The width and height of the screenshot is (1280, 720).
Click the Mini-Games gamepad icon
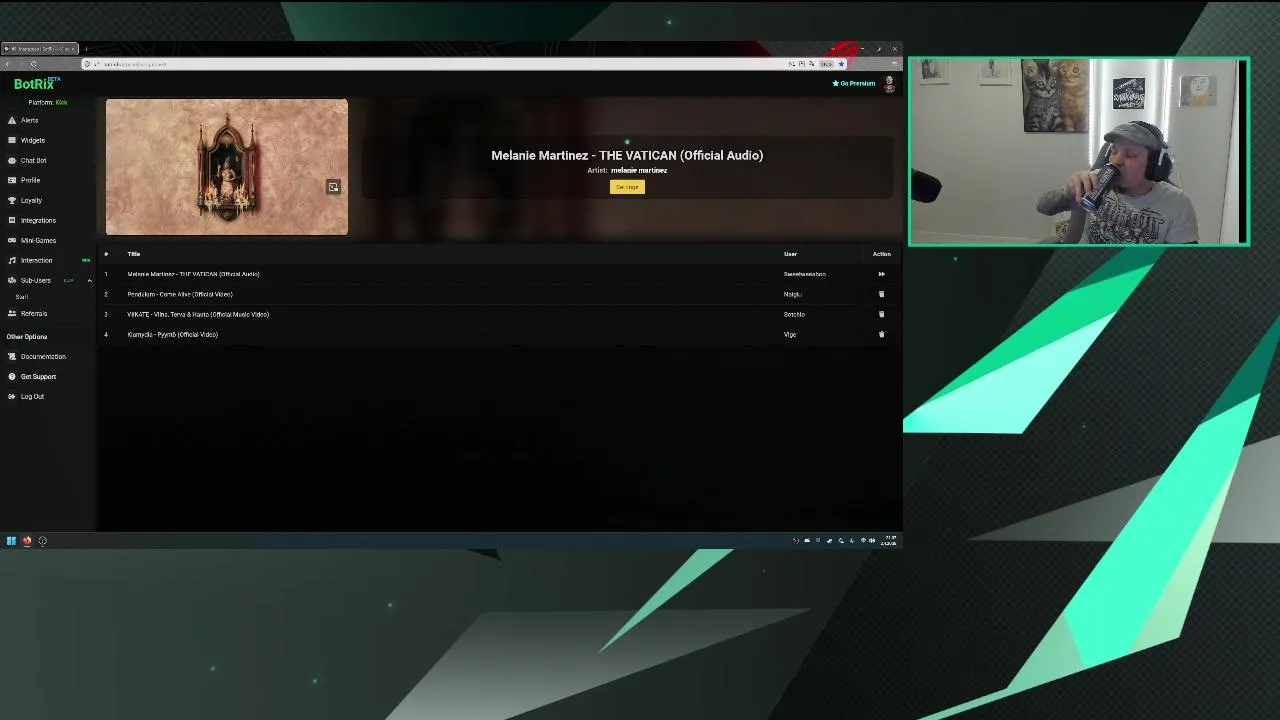coord(11,240)
